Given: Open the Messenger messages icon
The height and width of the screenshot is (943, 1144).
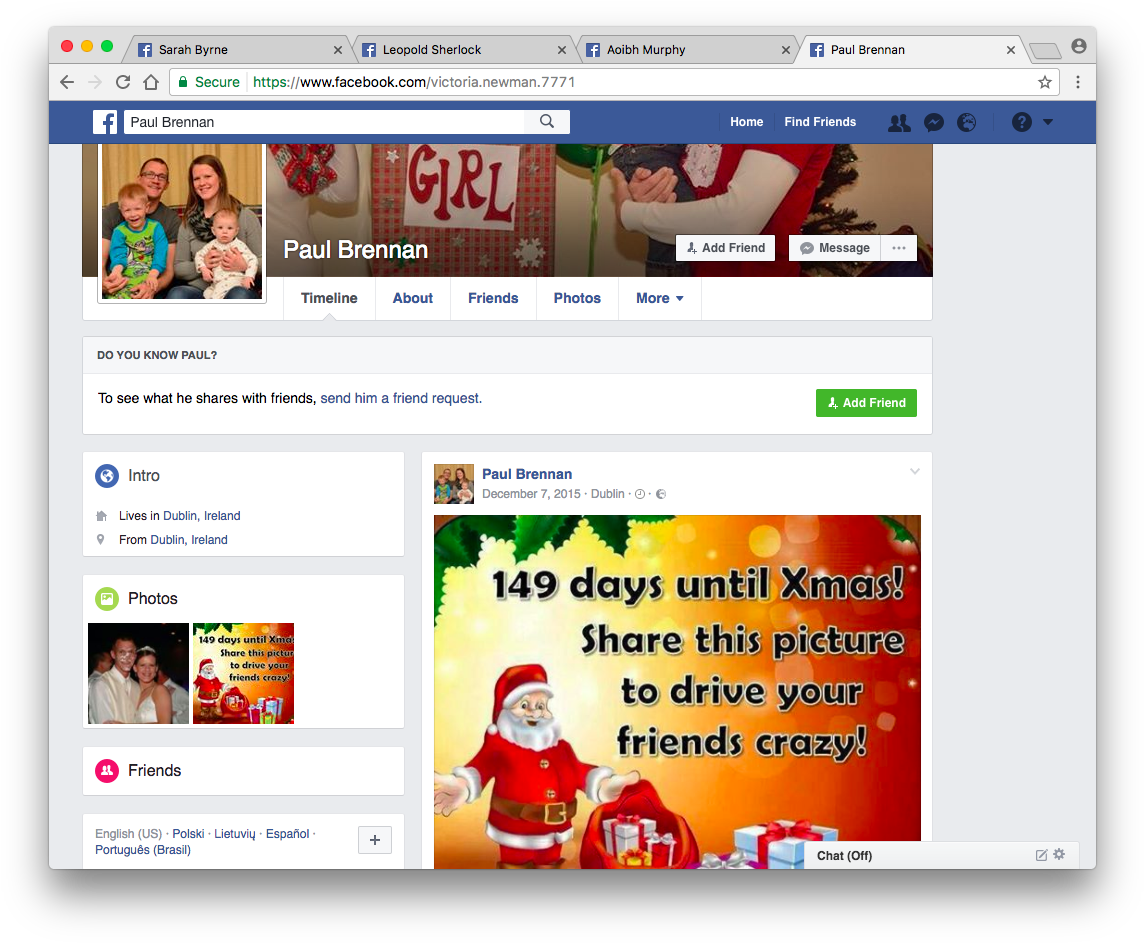Looking at the screenshot, I should (933, 122).
